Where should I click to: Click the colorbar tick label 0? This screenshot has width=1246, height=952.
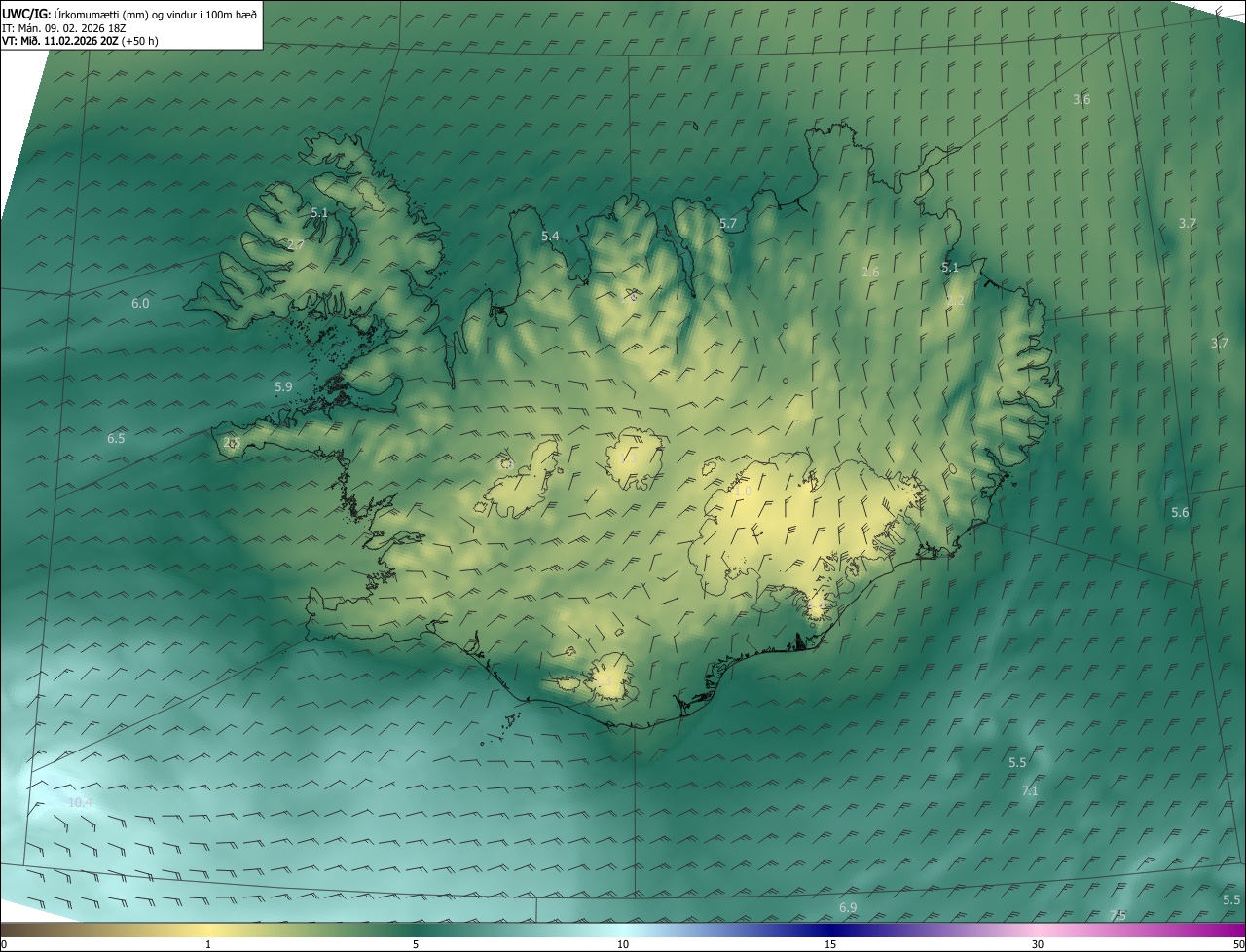point(4,944)
